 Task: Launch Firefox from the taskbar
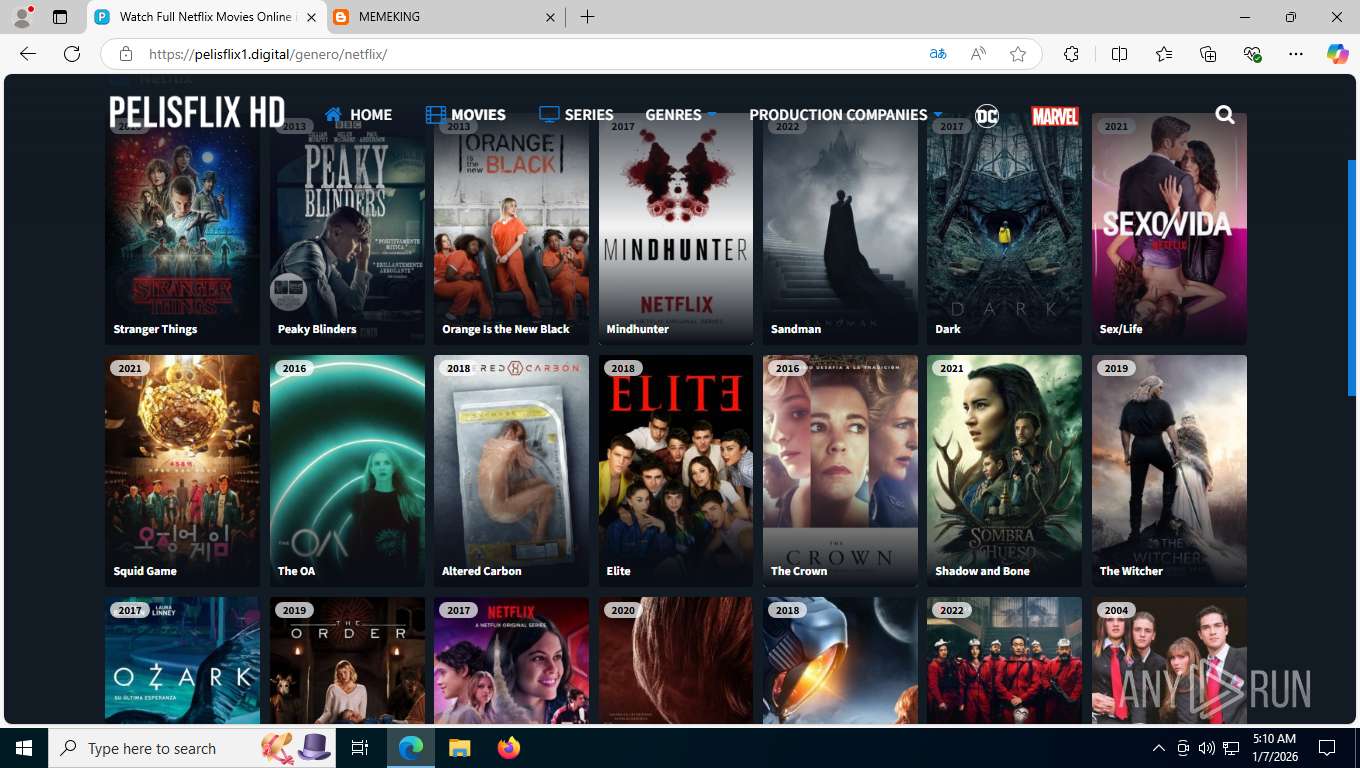509,748
